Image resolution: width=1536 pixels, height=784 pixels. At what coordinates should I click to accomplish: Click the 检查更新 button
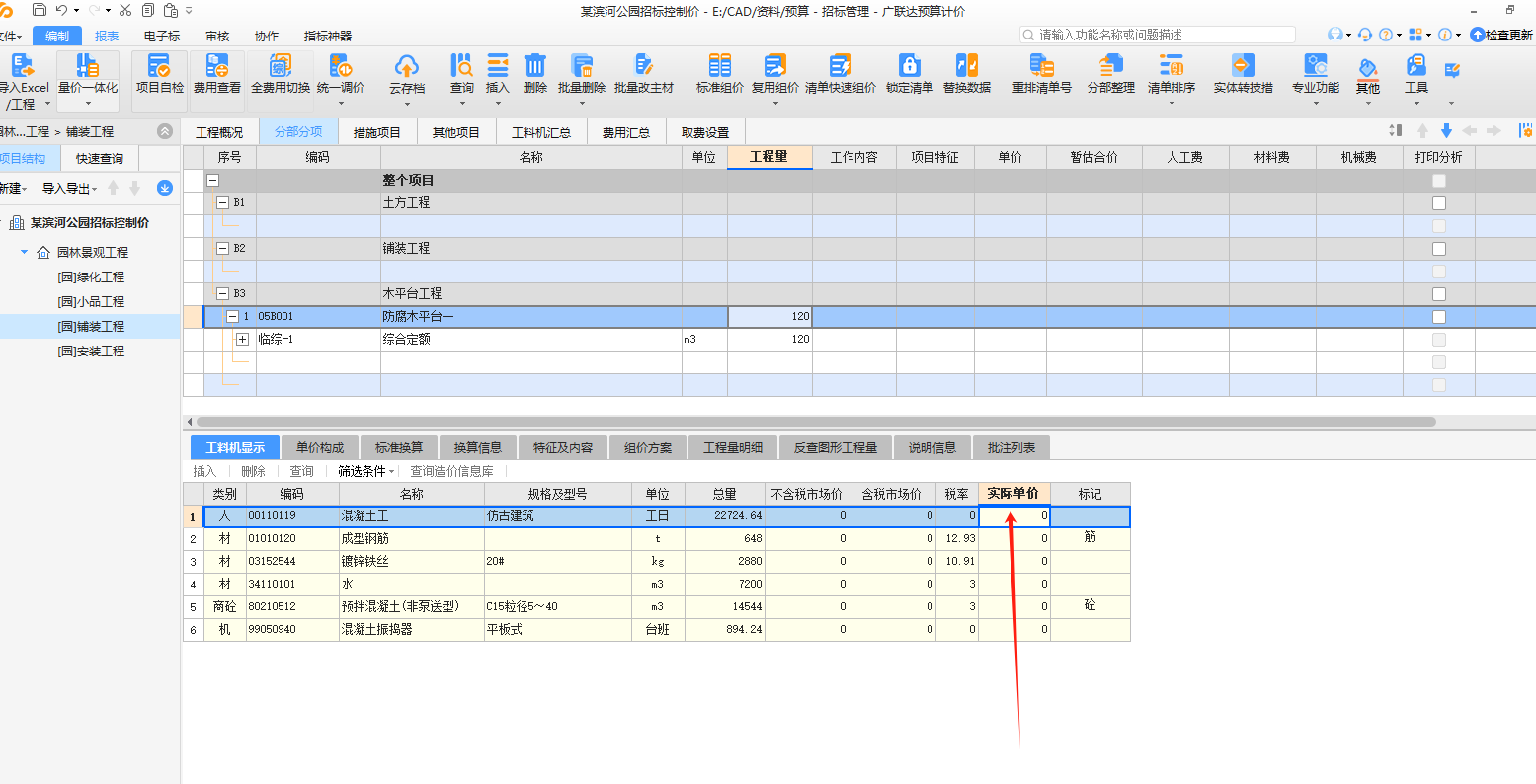pyautogui.click(x=1501, y=35)
